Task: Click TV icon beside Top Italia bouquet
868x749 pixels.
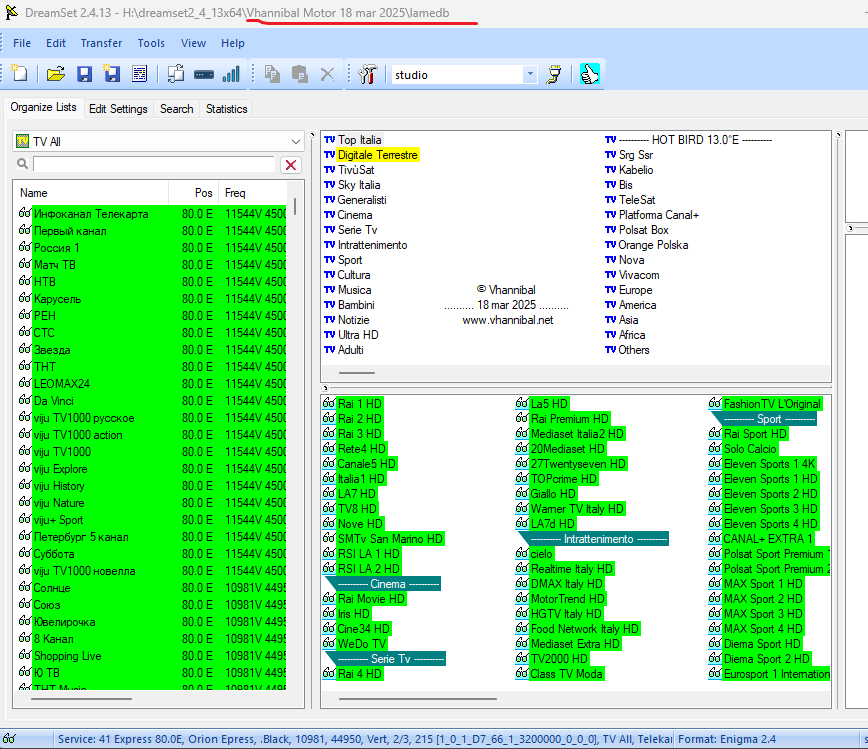Action: pos(329,140)
